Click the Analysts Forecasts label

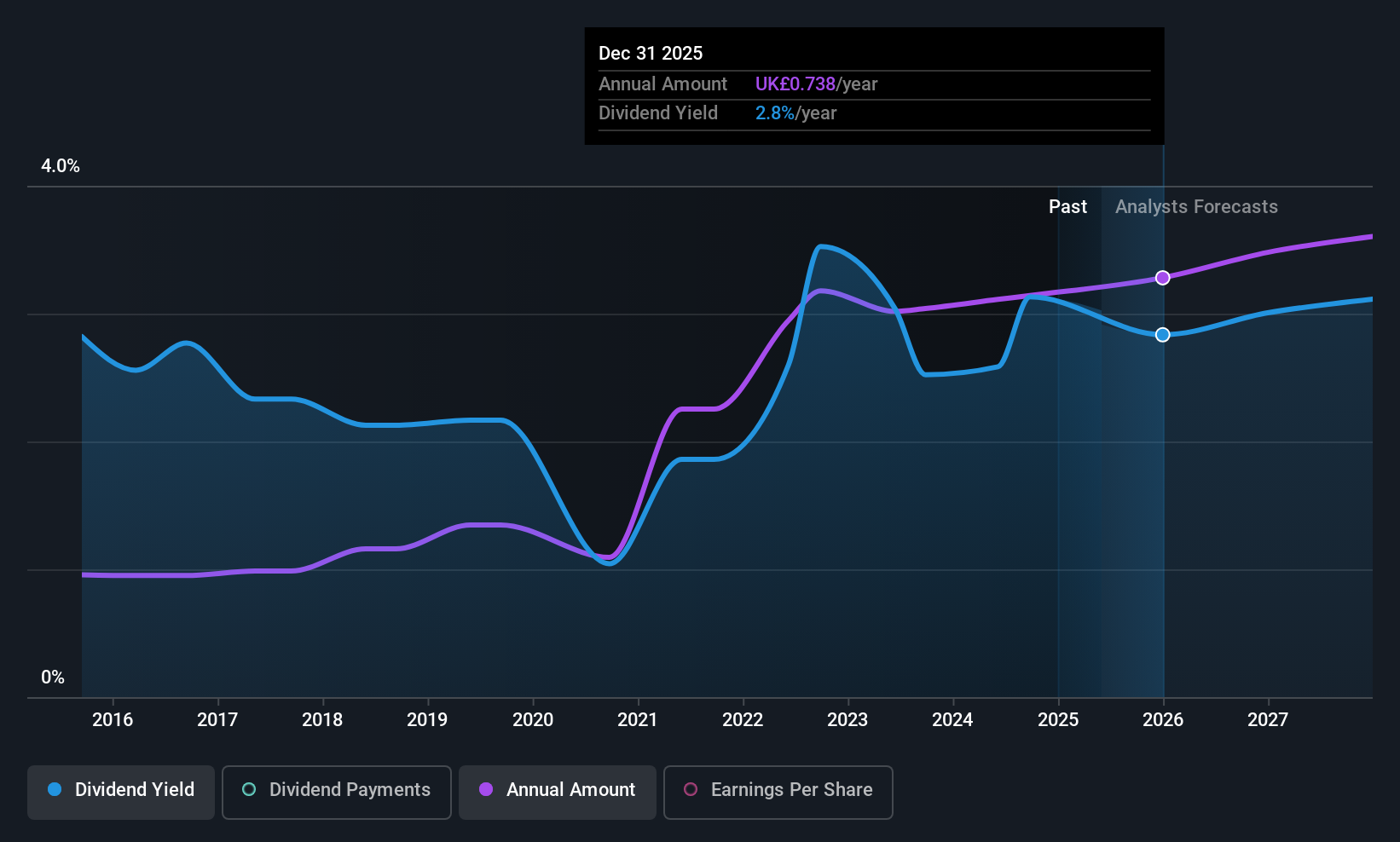tap(1196, 207)
